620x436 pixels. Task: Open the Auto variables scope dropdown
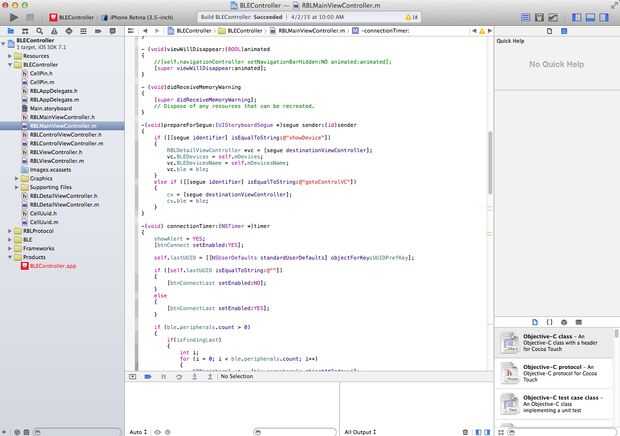(x=138, y=432)
